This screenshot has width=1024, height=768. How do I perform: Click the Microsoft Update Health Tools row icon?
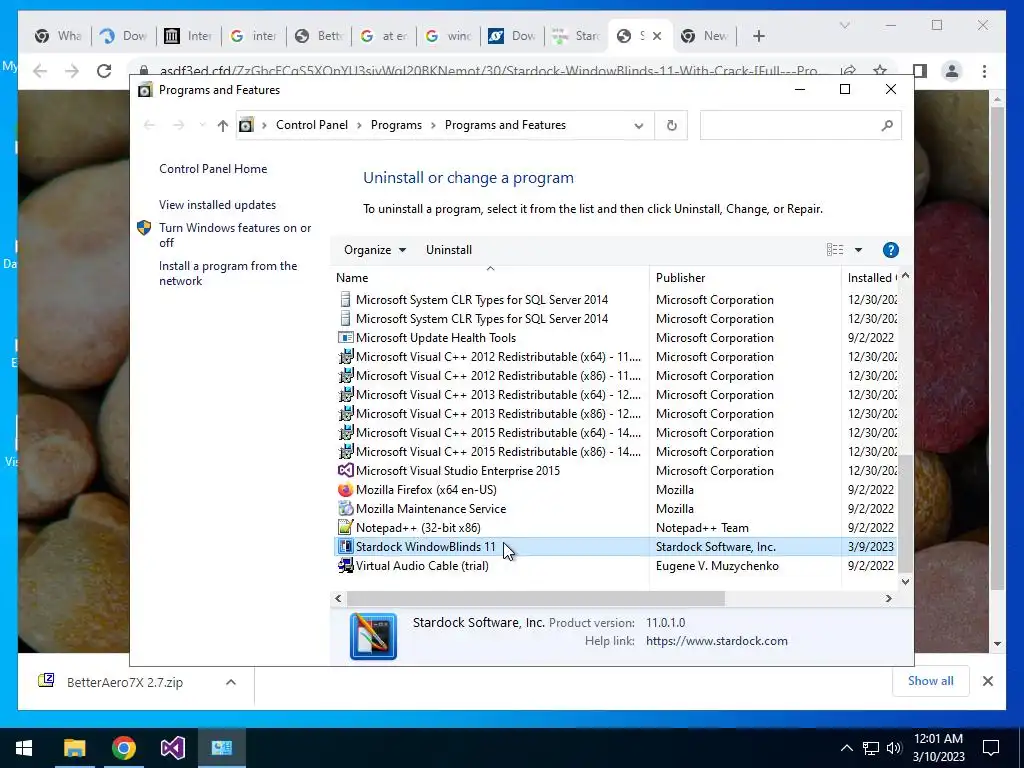point(345,338)
